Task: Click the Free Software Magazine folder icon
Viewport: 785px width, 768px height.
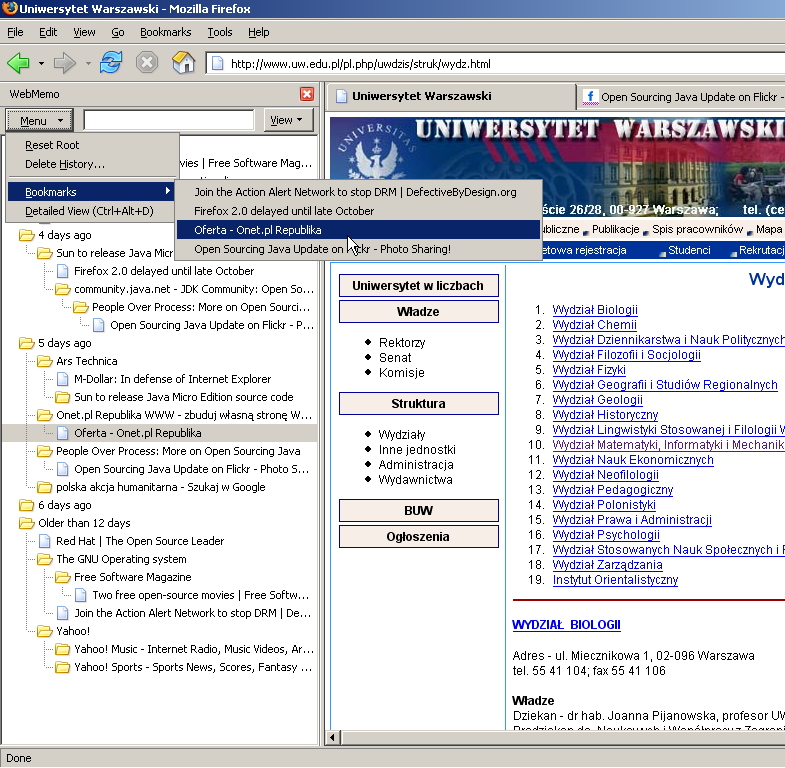Action: 63,577
